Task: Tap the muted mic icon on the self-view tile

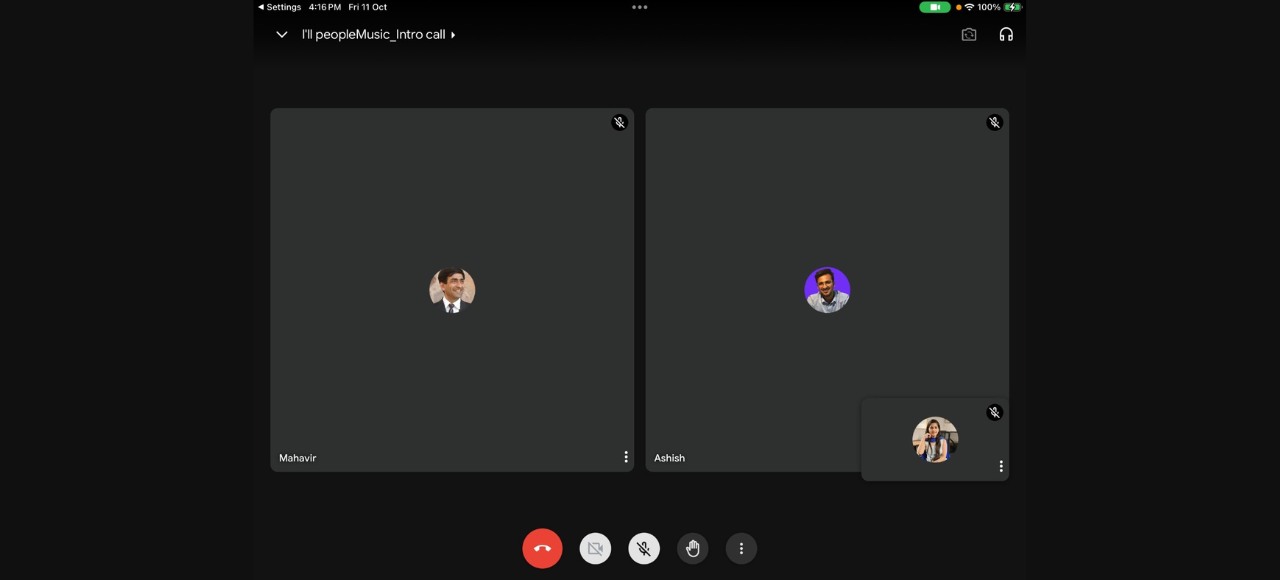Action: 994,412
